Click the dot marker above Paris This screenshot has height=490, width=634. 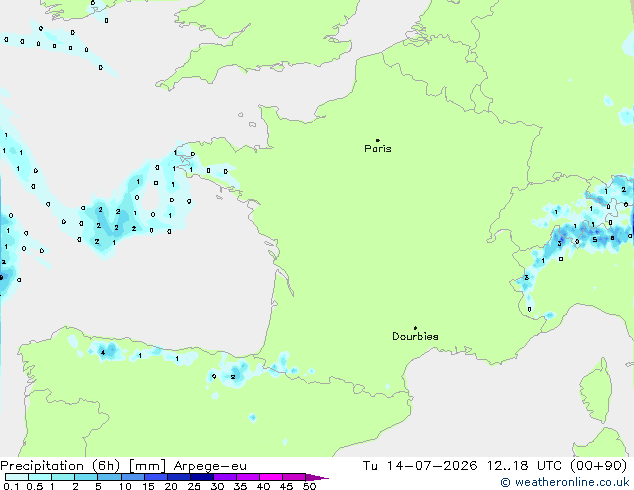click(x=378, y=140)
